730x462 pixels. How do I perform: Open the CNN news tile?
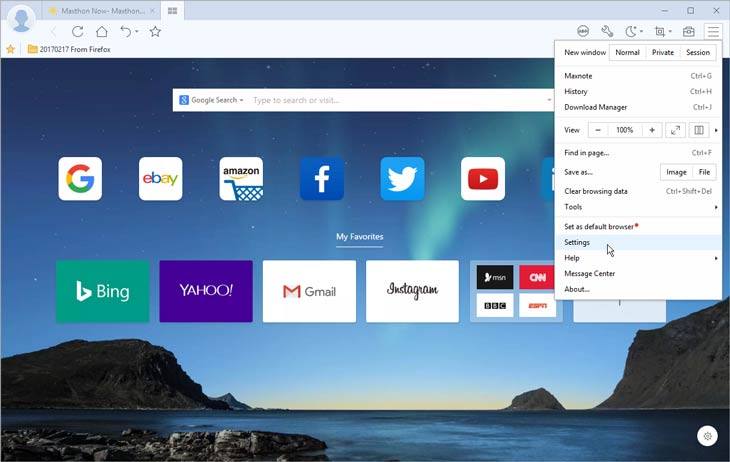click(537, 278)
